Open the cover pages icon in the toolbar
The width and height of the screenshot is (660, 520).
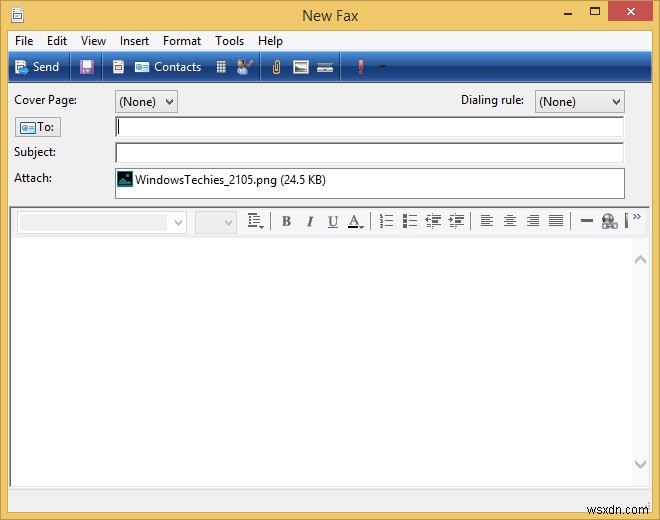click(x=118, y=67)
